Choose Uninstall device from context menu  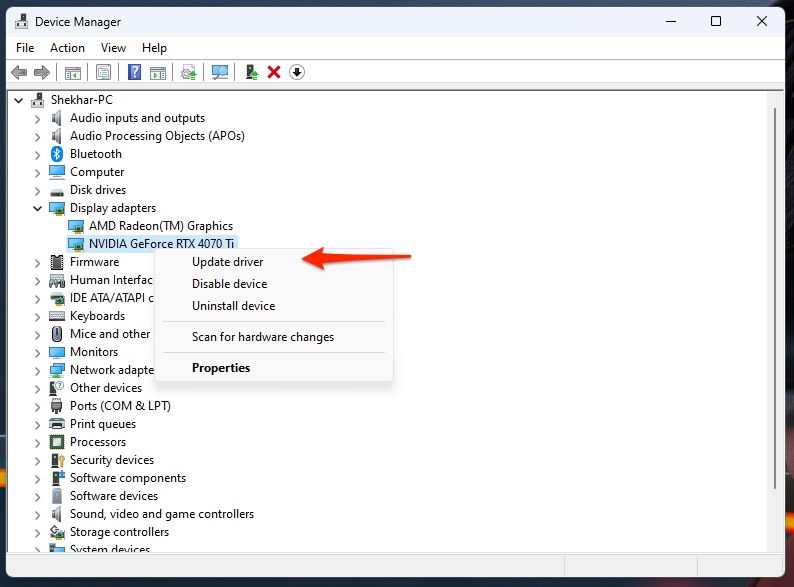click(233, 306)
